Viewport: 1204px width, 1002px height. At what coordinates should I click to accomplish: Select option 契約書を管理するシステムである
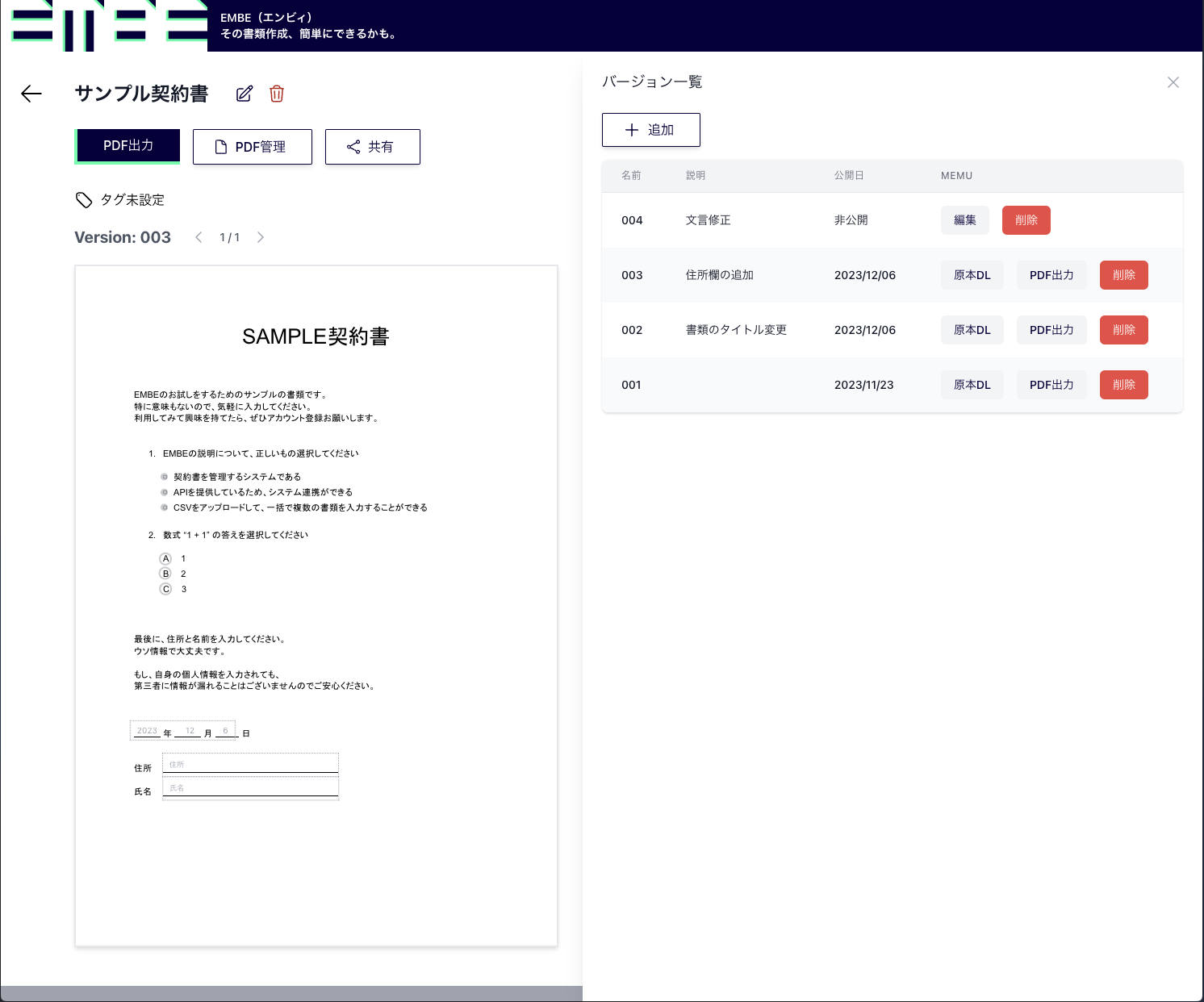tap(165, 477)
